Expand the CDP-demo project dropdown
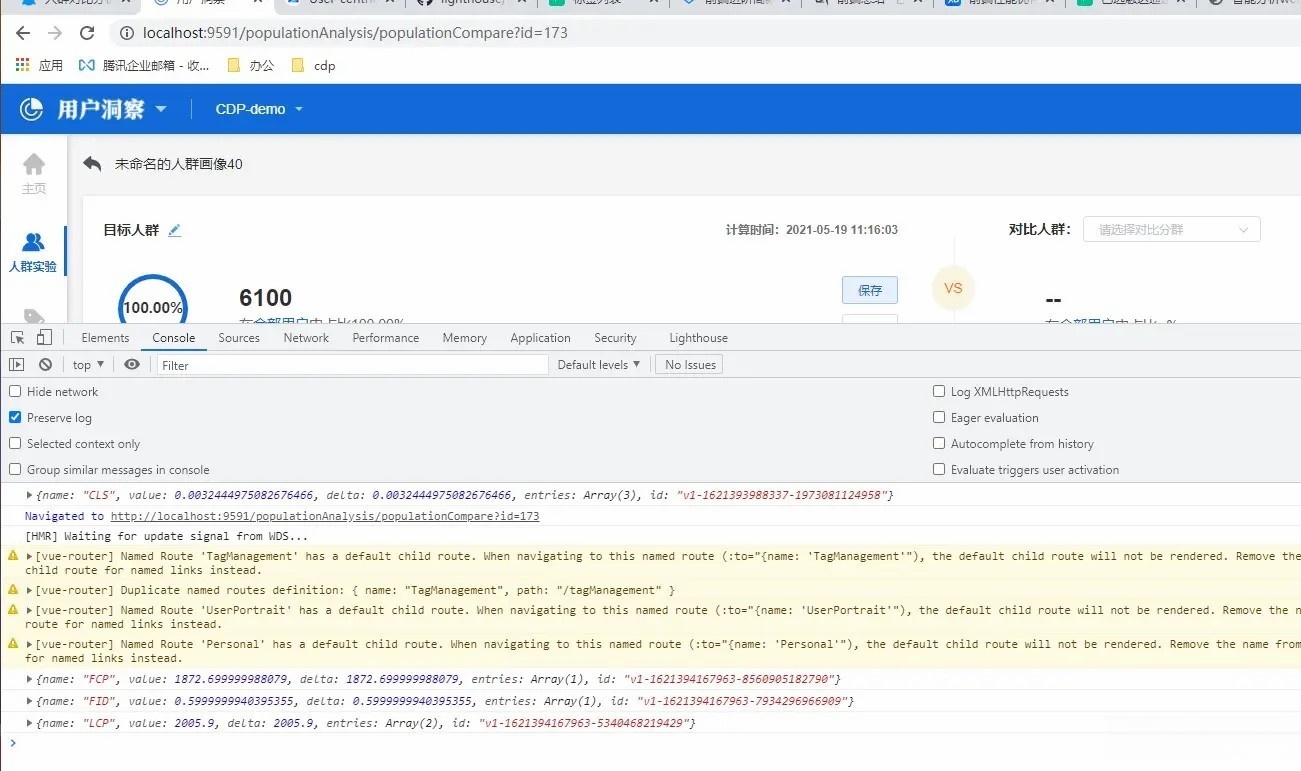Viewport: 1301px width, 771px height. [x=259, y=109]
